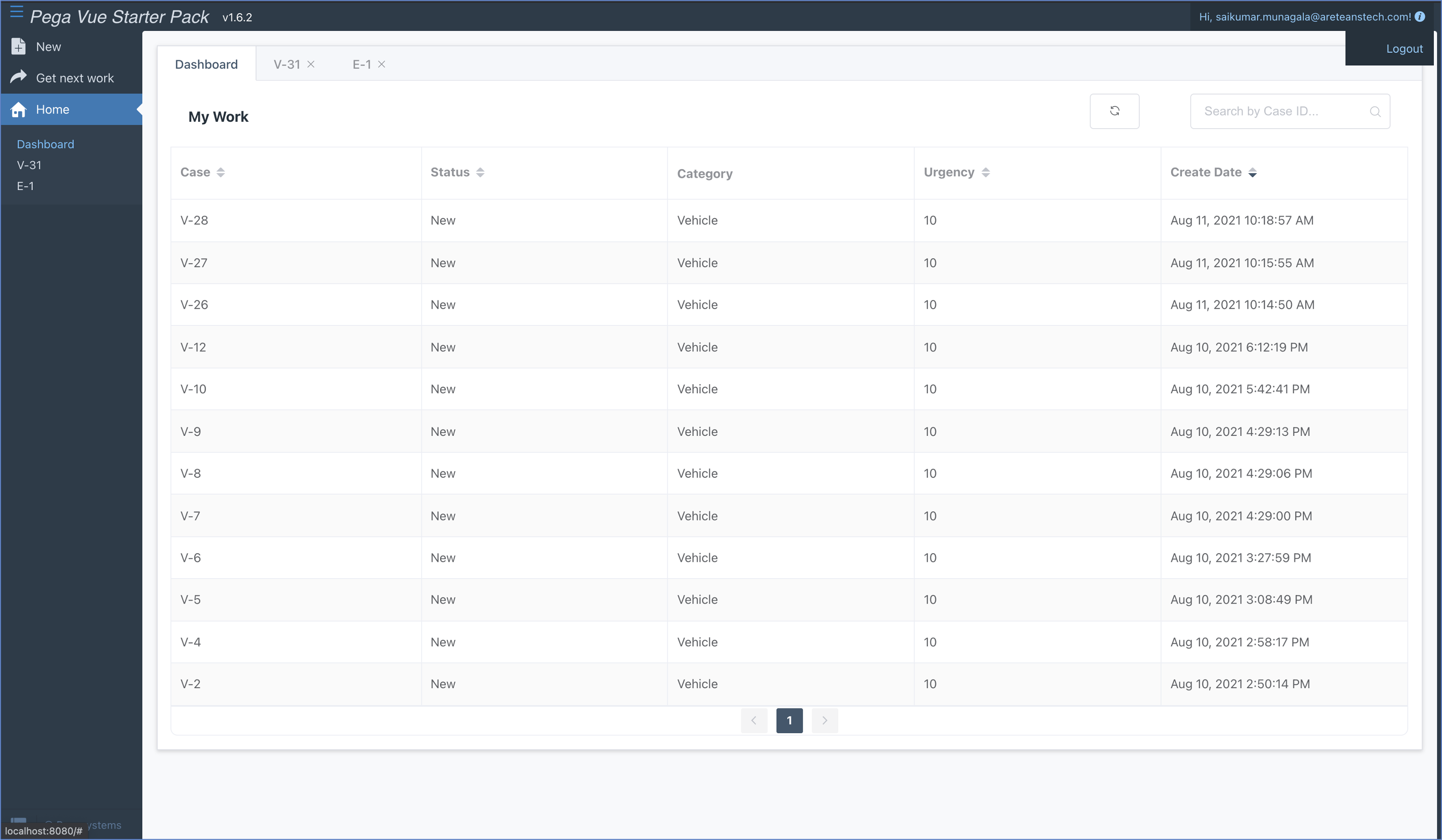The image size is (1442, 840).
Task: Go to next page using right arrow
Action: click(825, 720)
